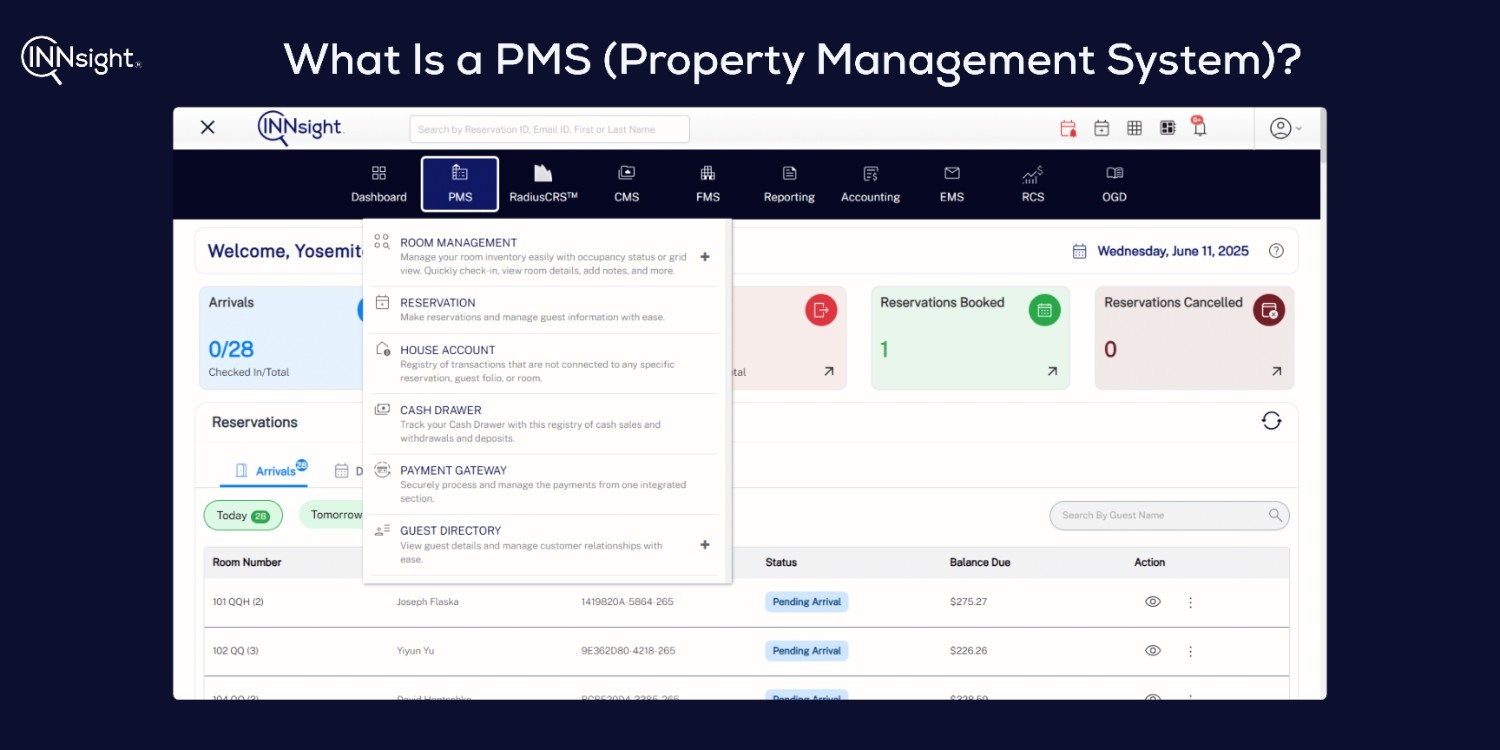This screenshot has width=1500, height=750.
Task: Open the user profile dropdown
Action: [x=1285, y=128]
